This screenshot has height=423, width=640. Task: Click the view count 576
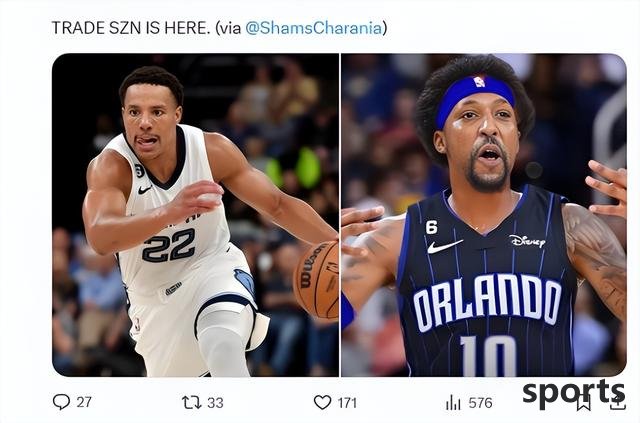point(480,403)
